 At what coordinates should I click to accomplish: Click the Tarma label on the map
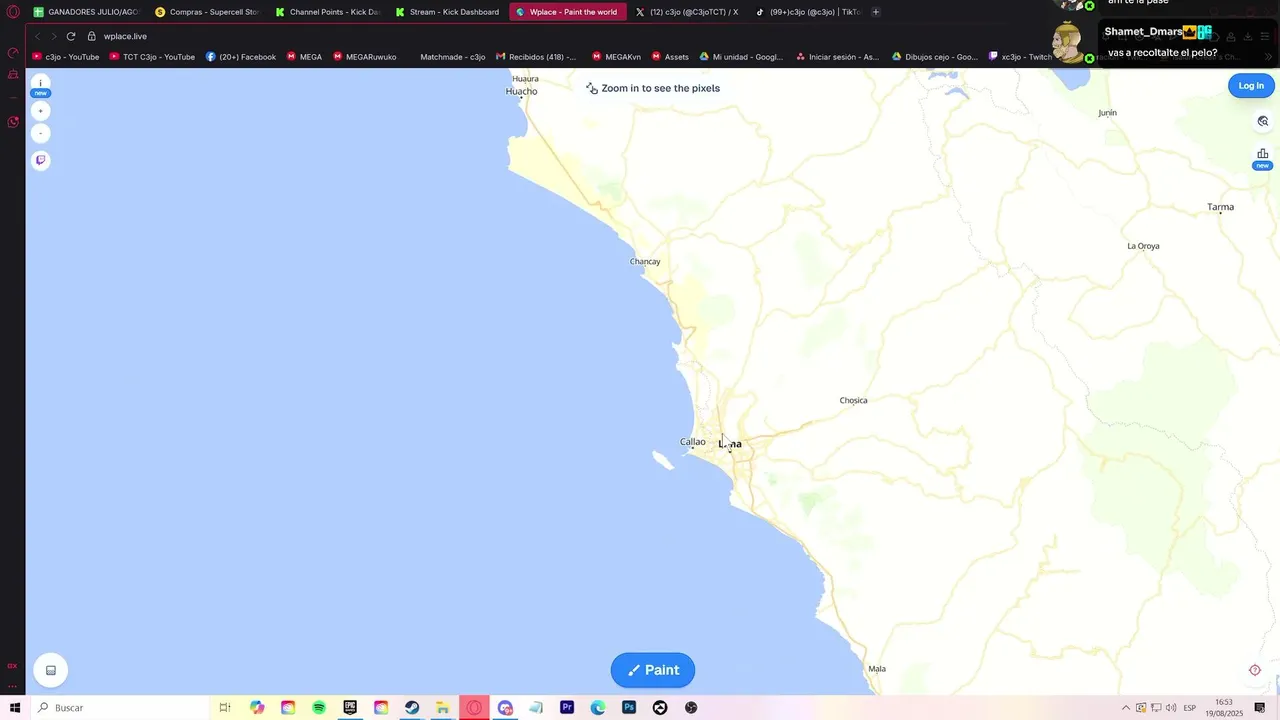coord(1220,207)
